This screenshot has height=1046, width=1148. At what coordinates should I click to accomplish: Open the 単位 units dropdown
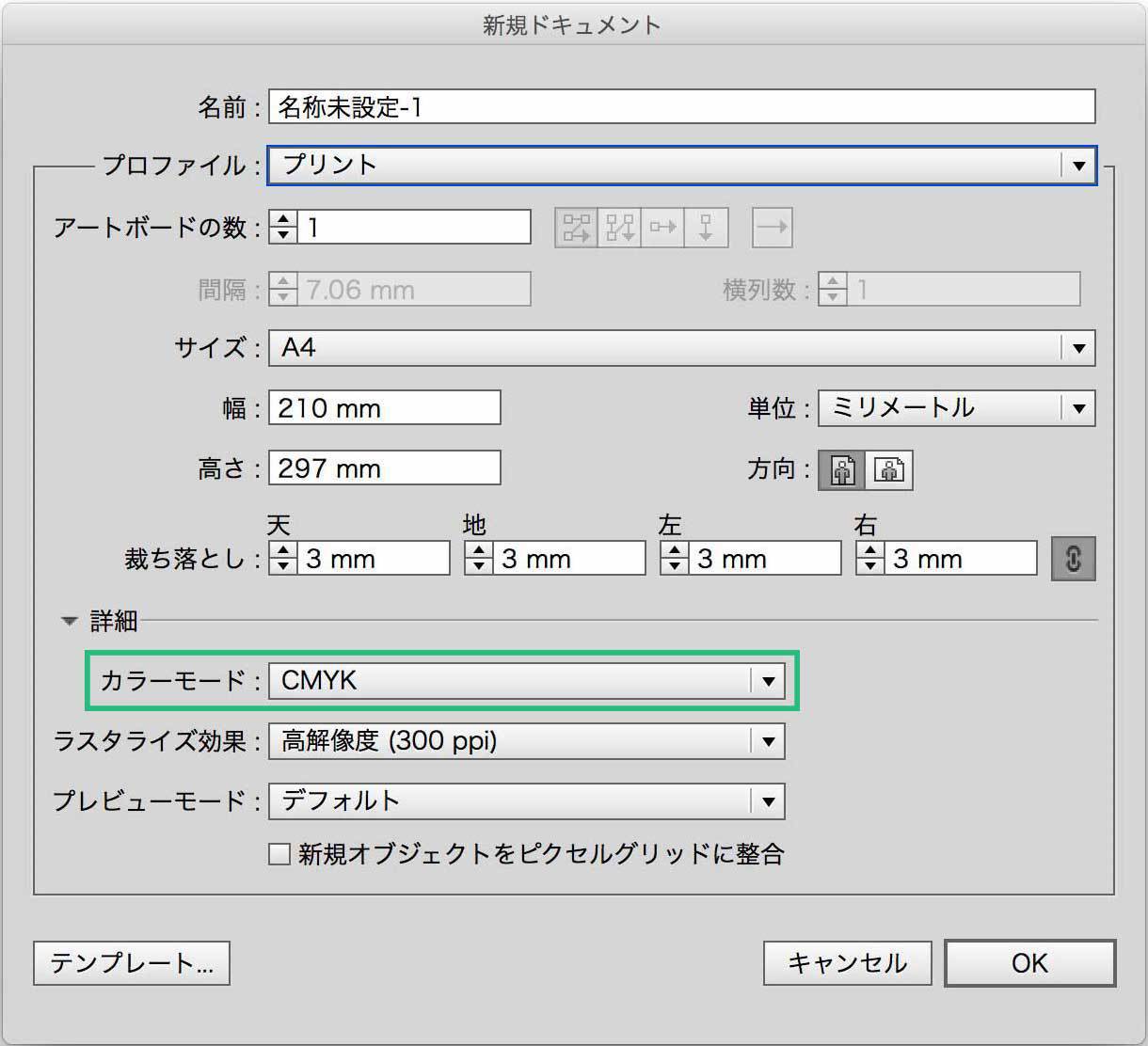pos(1078,407)
